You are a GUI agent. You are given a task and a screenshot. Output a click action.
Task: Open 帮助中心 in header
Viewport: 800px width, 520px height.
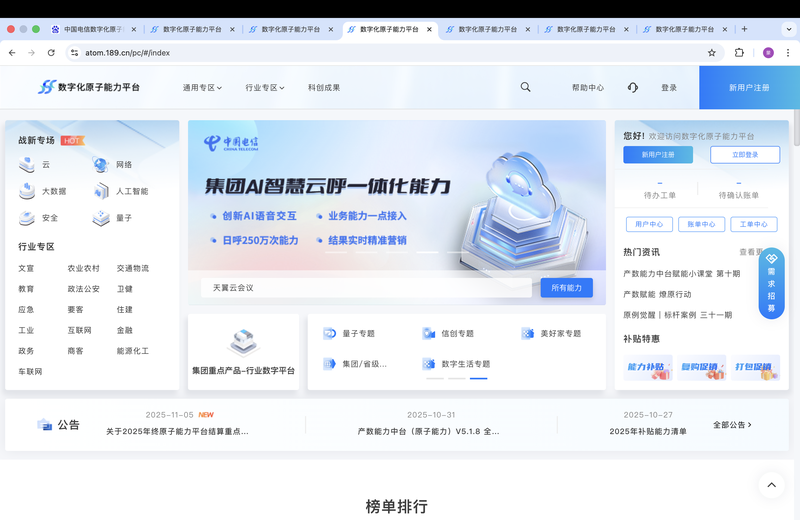click(588, 88)
